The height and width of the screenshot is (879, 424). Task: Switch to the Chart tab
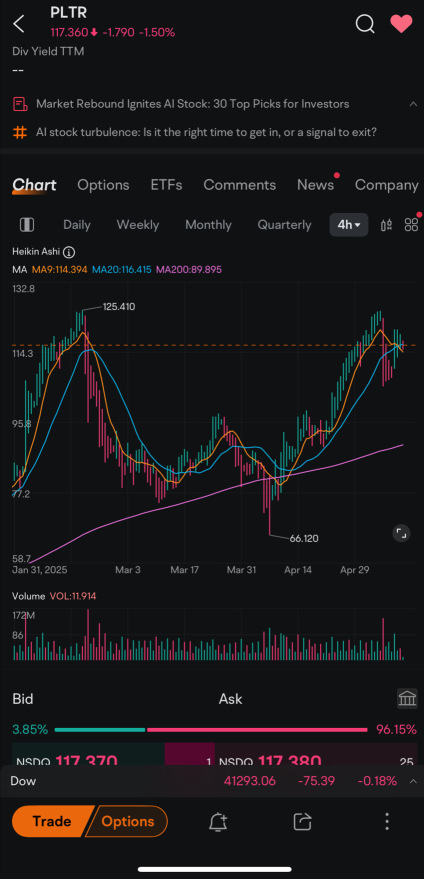pos(34,185)
